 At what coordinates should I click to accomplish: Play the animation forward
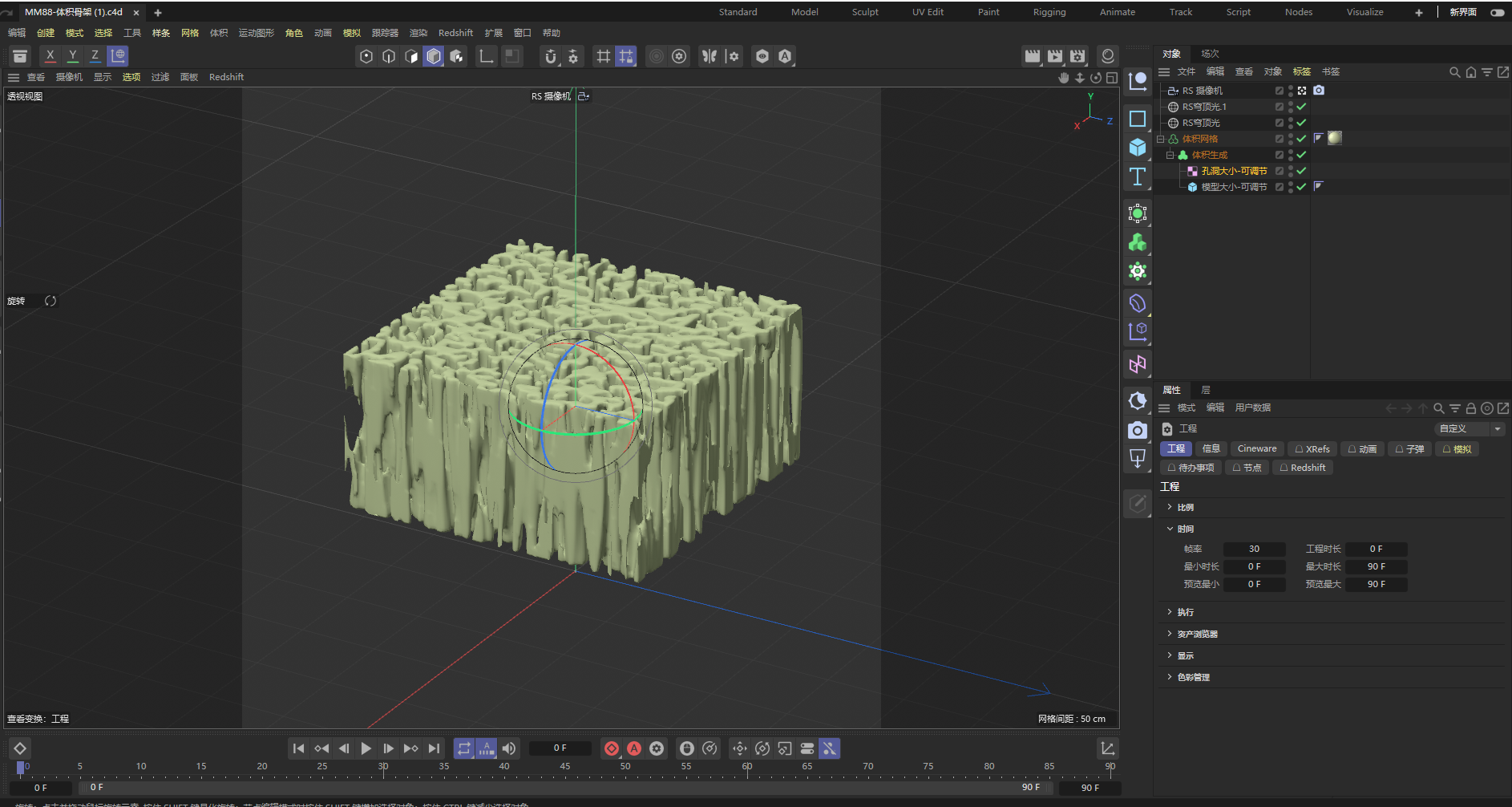(366, 748)
